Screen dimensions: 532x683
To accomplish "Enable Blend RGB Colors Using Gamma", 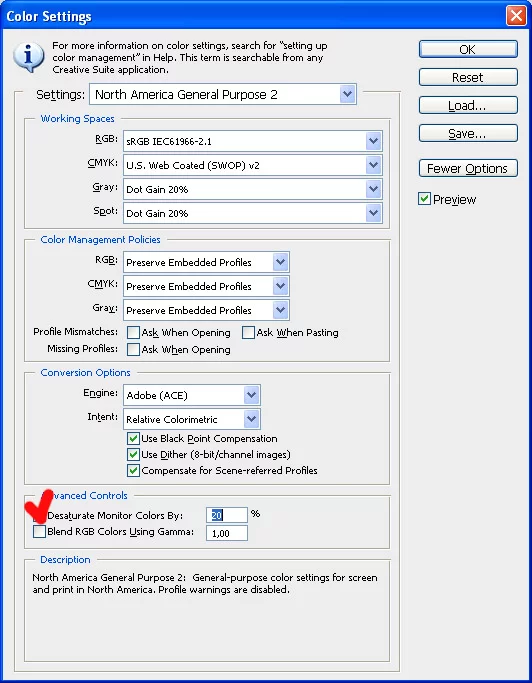I will 39,531.
